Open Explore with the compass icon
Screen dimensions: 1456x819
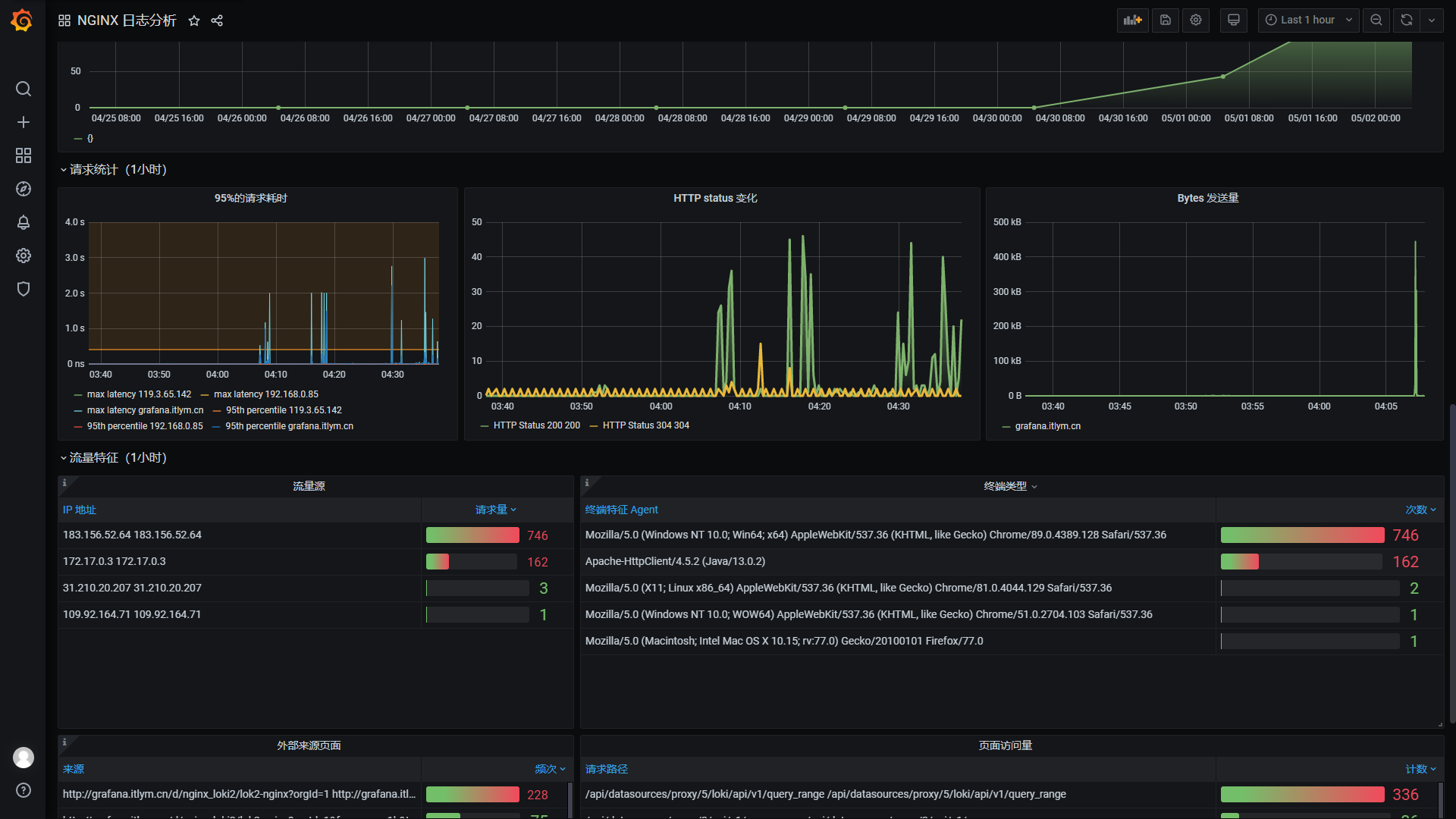(23, 189)
